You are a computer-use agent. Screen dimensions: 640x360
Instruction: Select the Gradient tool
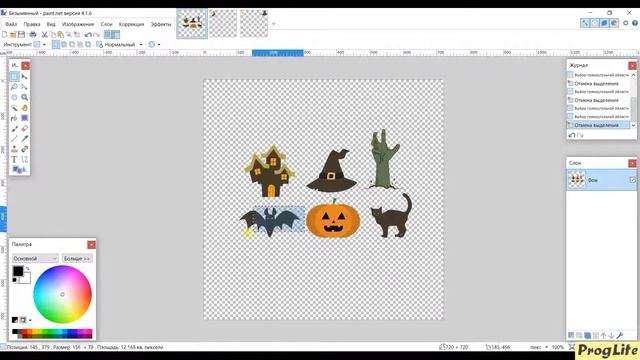[24, 118]
